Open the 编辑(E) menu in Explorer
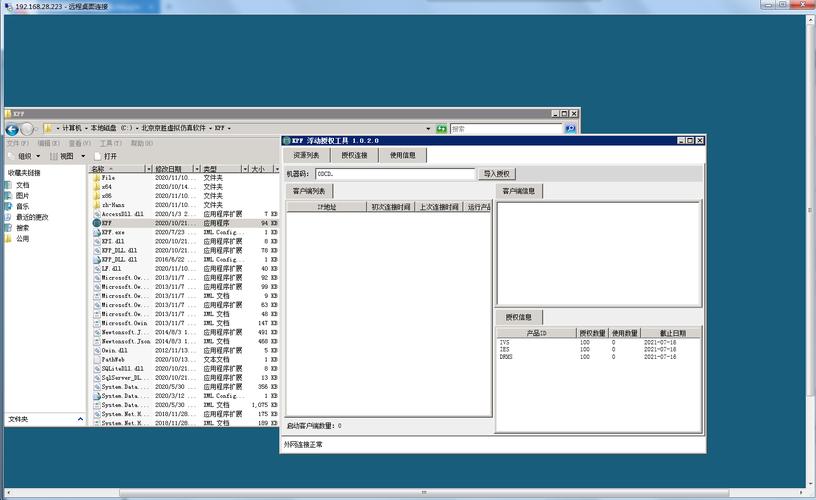Viewport: 816px width, 500px height. tap(48, 143)
